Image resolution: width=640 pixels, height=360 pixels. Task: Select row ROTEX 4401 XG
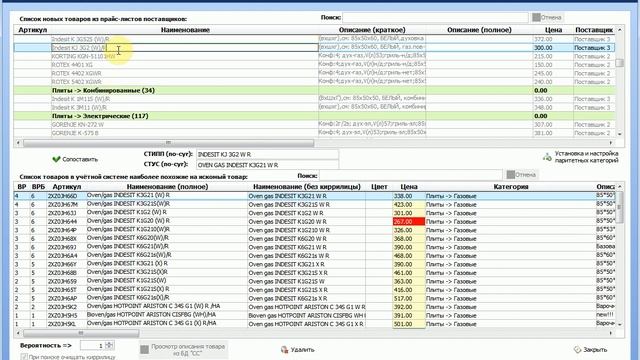tap(314, 65)
